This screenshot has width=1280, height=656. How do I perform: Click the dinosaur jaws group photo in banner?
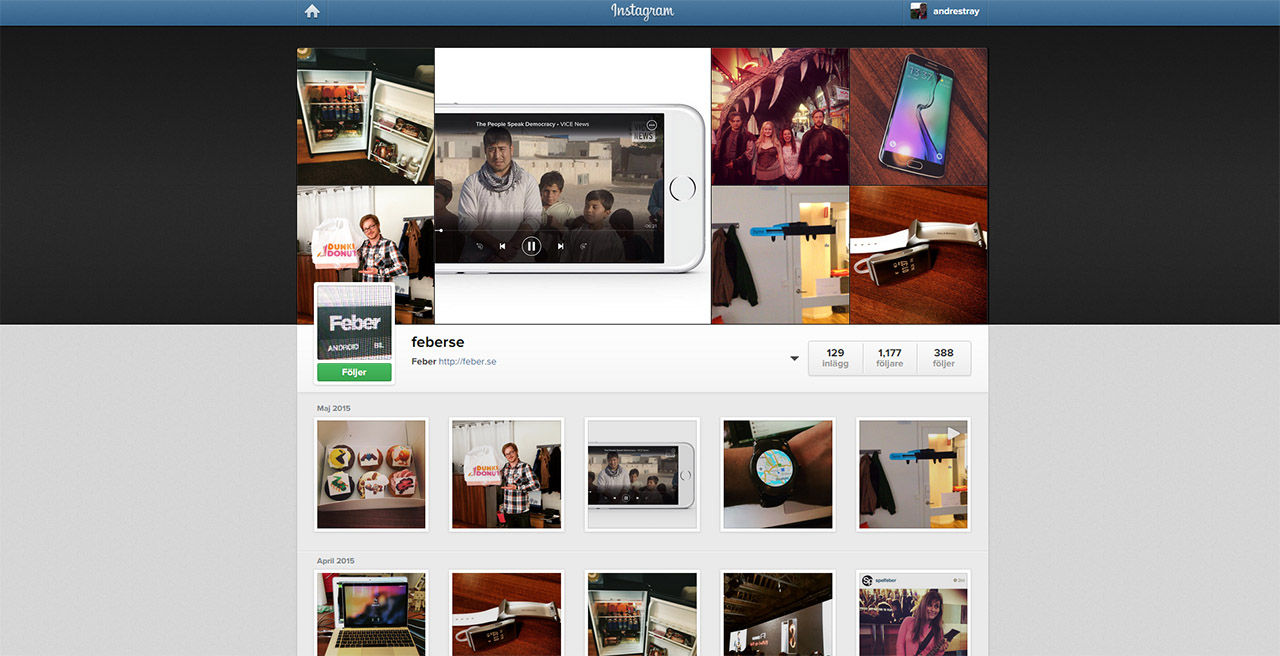pos(780,116)
